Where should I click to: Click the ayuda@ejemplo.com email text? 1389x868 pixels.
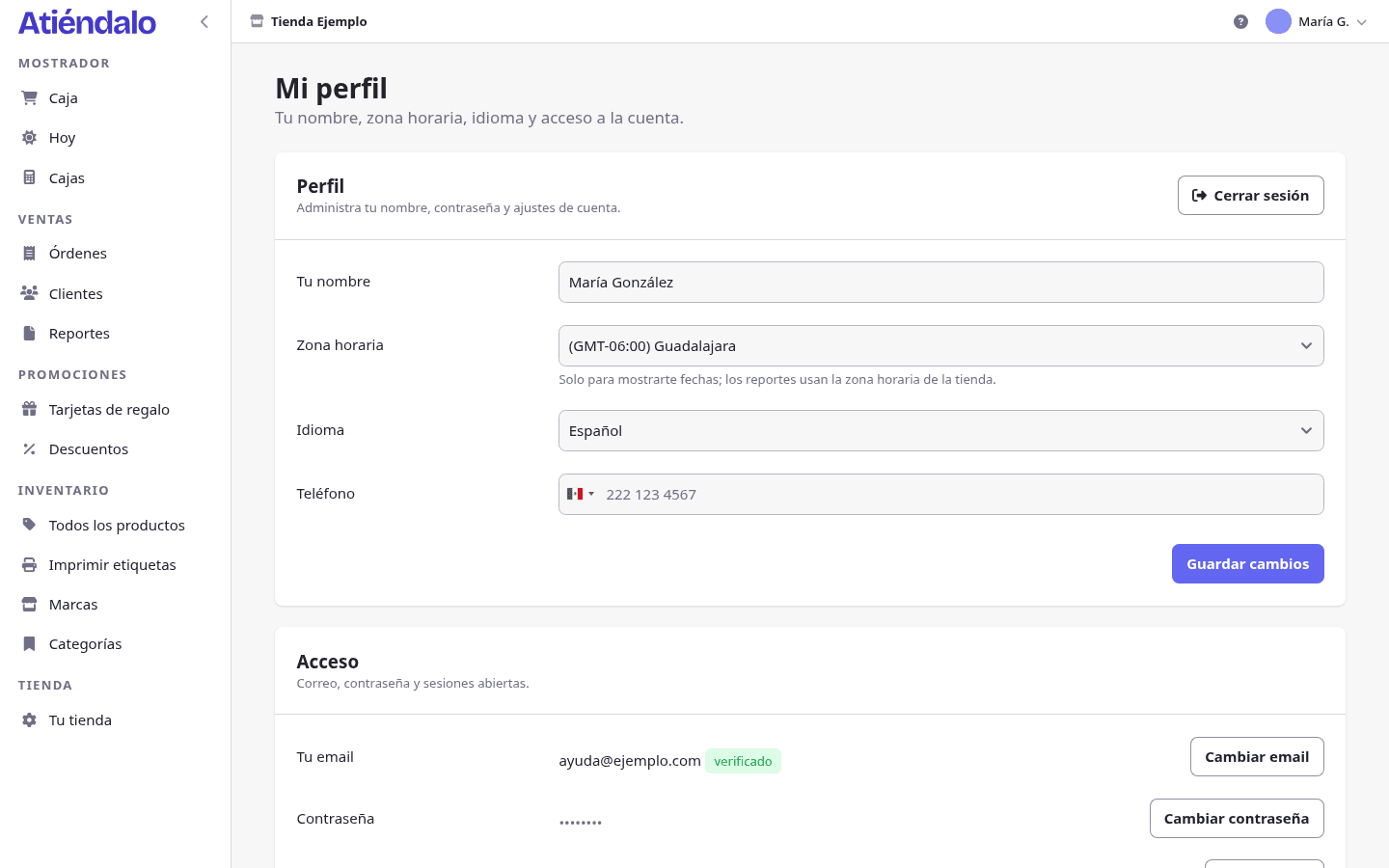click(x=630, y=761)
